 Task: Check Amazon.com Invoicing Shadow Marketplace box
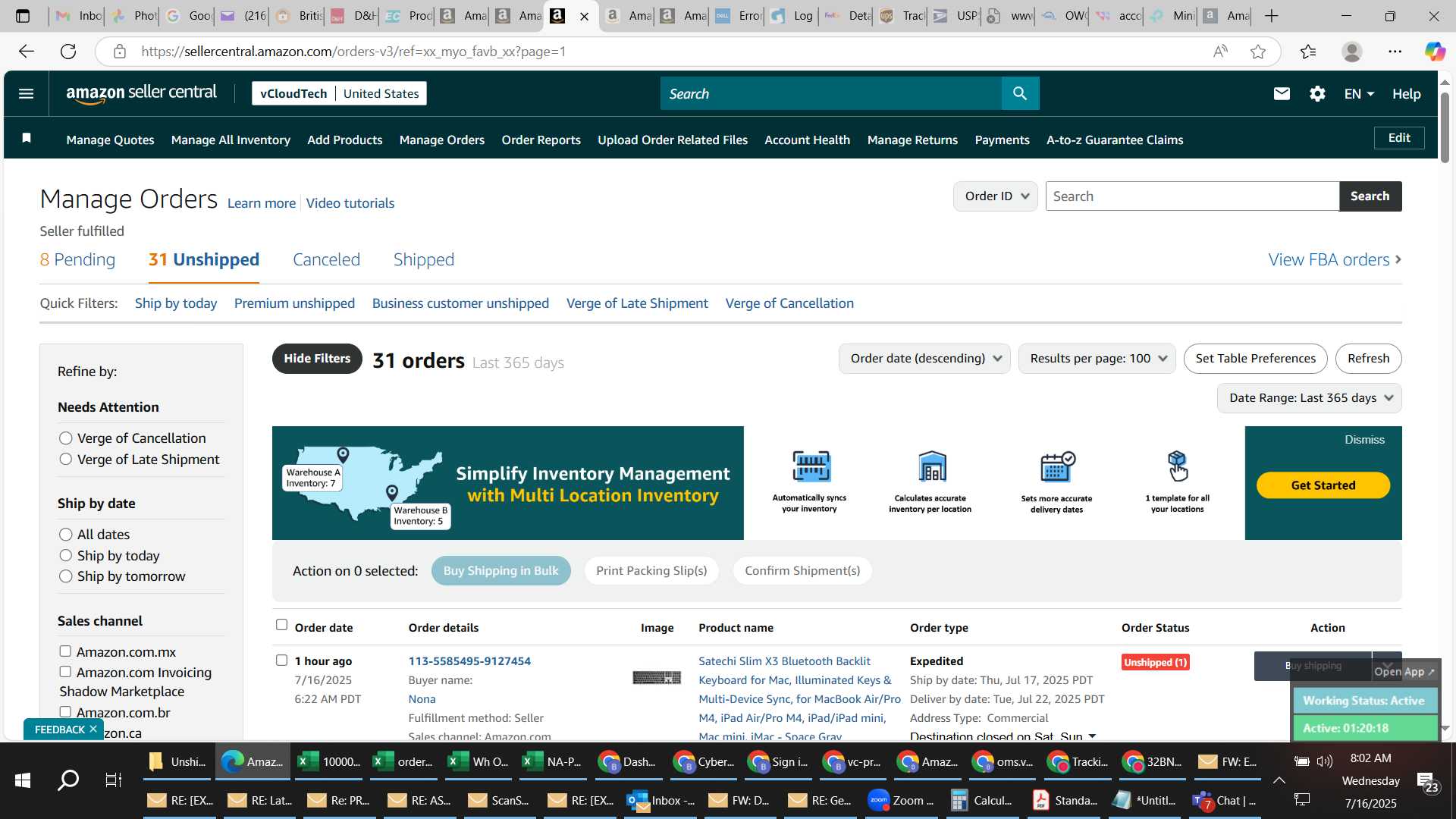(x=65, y=672)
